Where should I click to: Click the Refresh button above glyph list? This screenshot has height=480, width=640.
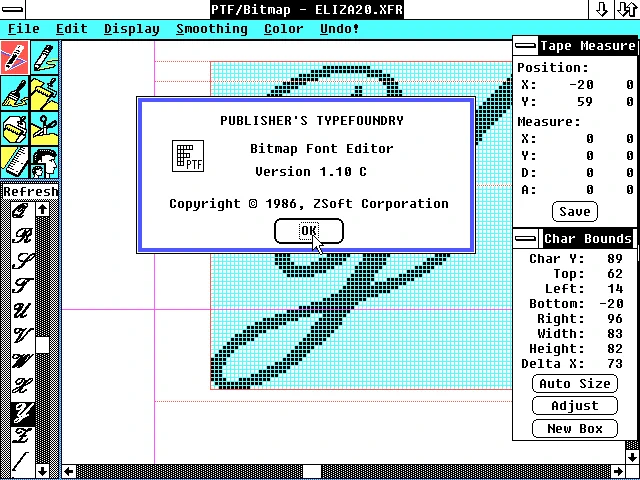pos(30,192)
